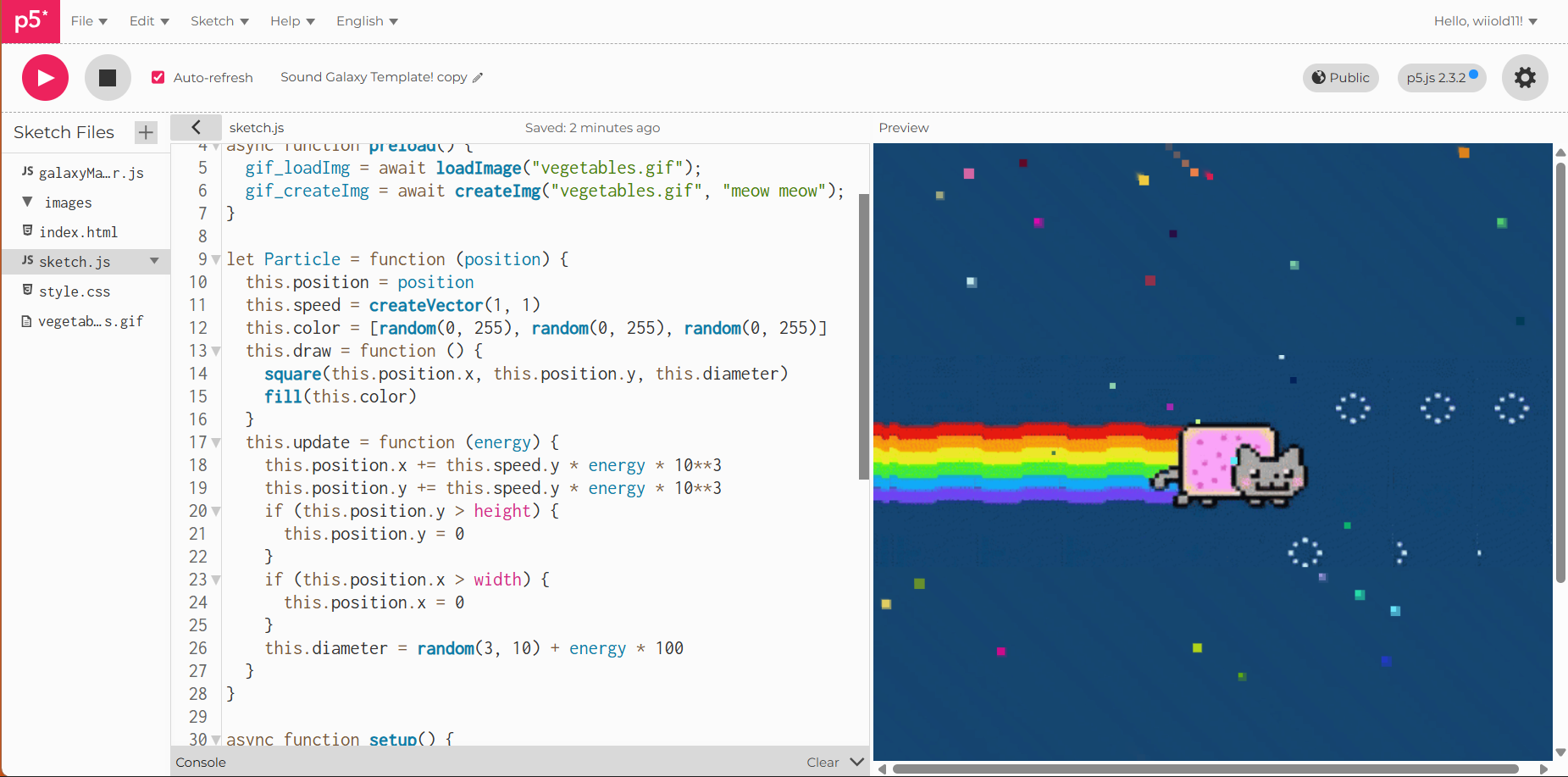Click the square call on line 14
Image resolution: width=1568 pixels, height=777 pixels.
(293, 374)
